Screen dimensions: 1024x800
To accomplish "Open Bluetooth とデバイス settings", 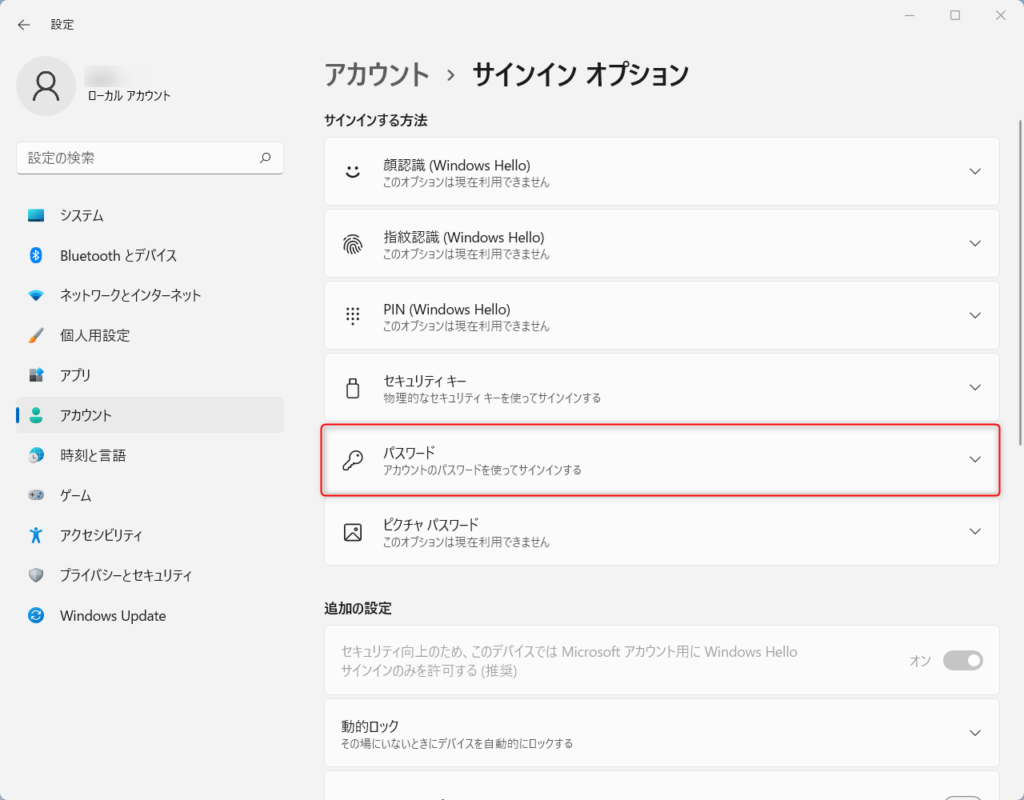I will [x=150, y=255].
